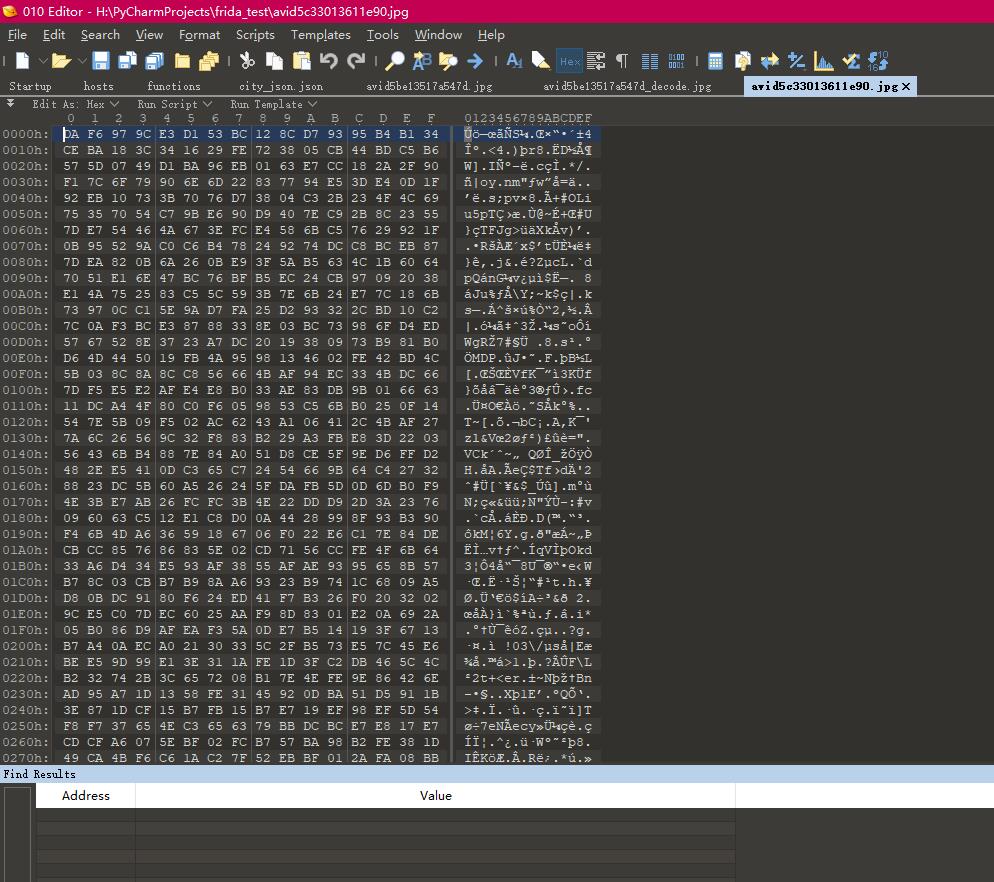Viewport: 994px width, 882px height.
Task: Open the Scripts menu
Action: [255, 35]
